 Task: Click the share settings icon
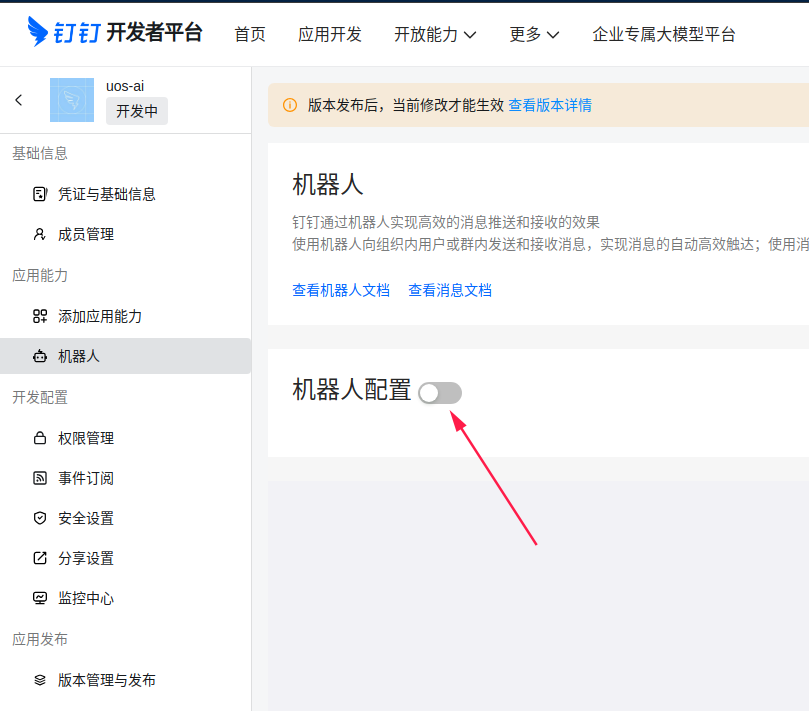[40, 558]
